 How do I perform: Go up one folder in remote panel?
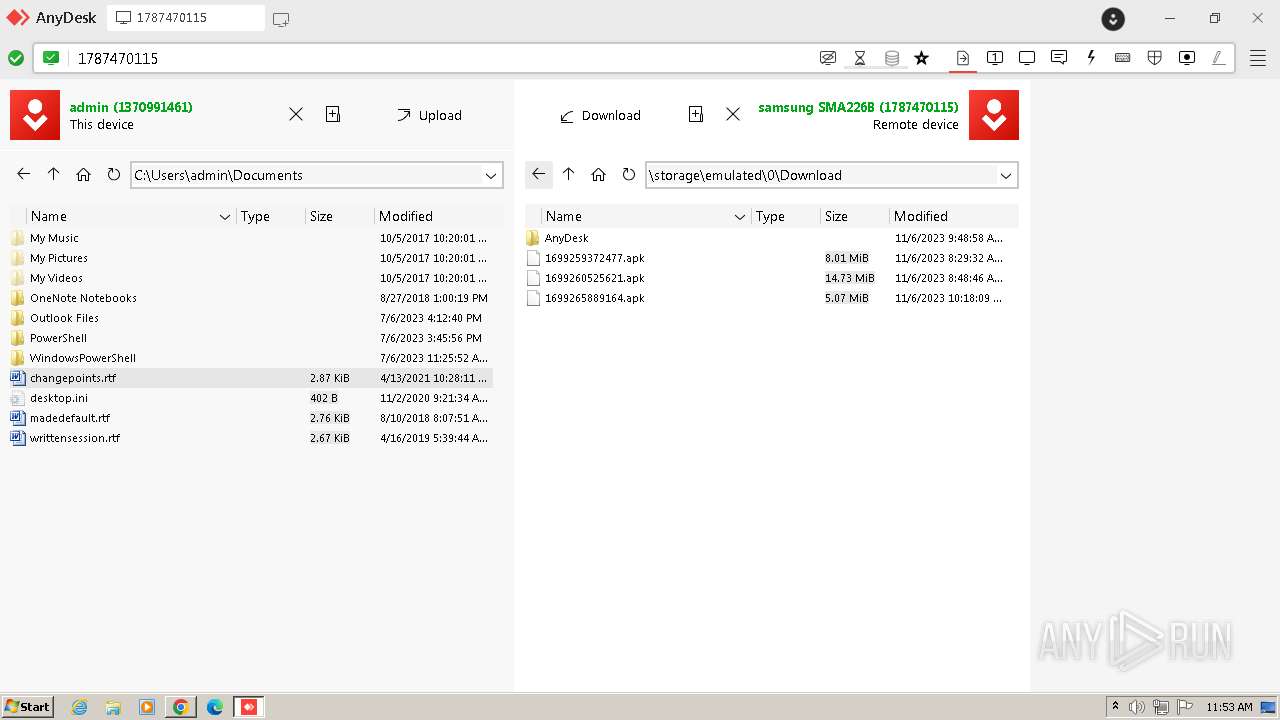click(x=569, y=174)
